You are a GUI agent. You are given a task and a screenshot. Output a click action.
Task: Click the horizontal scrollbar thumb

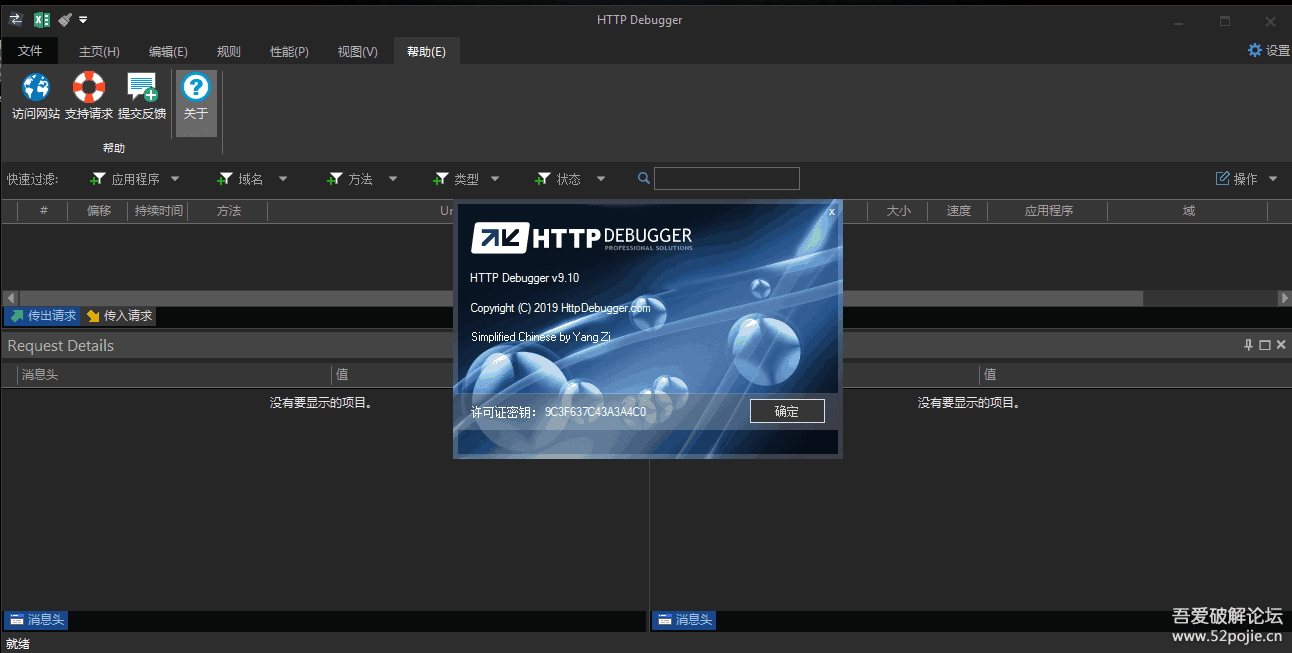tap(581, 298)
